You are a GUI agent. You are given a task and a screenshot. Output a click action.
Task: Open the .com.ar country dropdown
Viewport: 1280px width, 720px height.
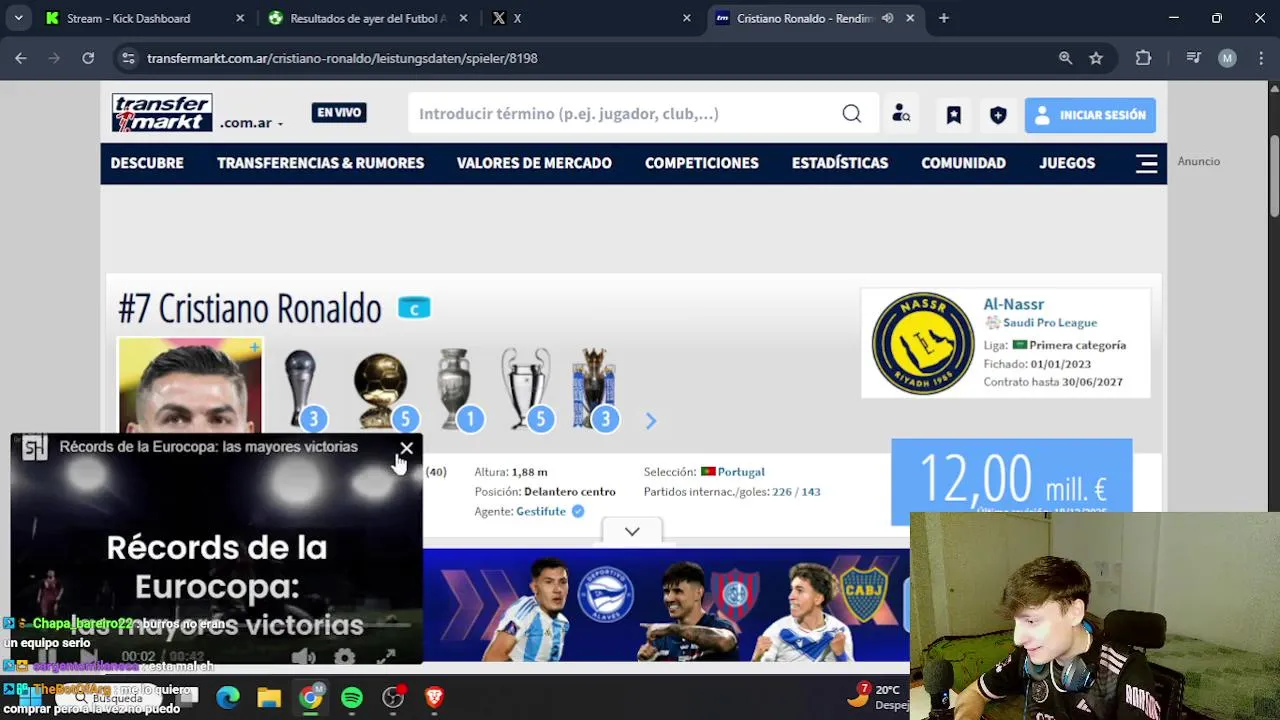tap(251, 123)
